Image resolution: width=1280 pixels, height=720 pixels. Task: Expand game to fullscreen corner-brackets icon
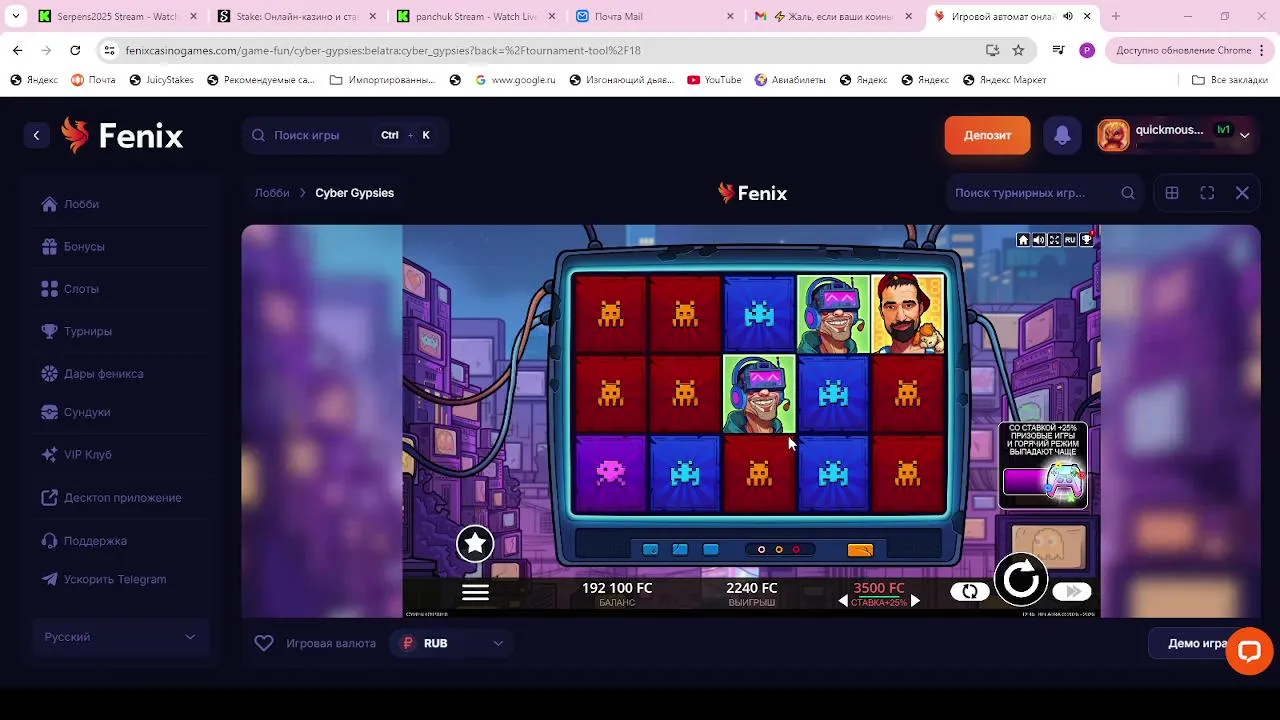(1207, 193)
